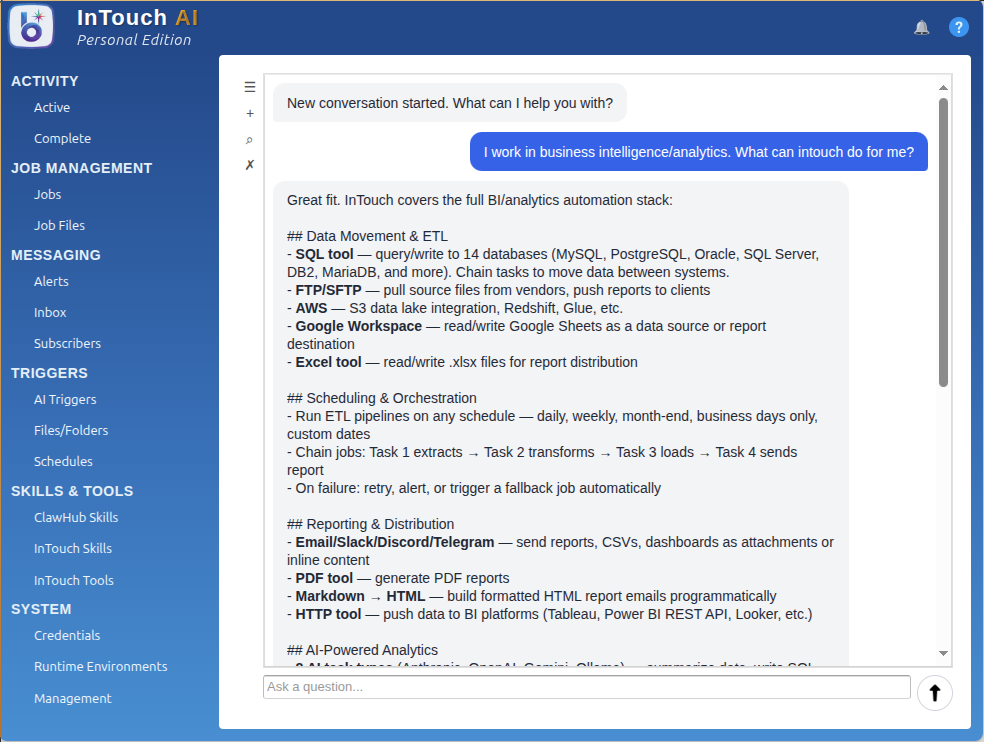
Task: Click the SYSTEM section header
Action: point(41,609)
